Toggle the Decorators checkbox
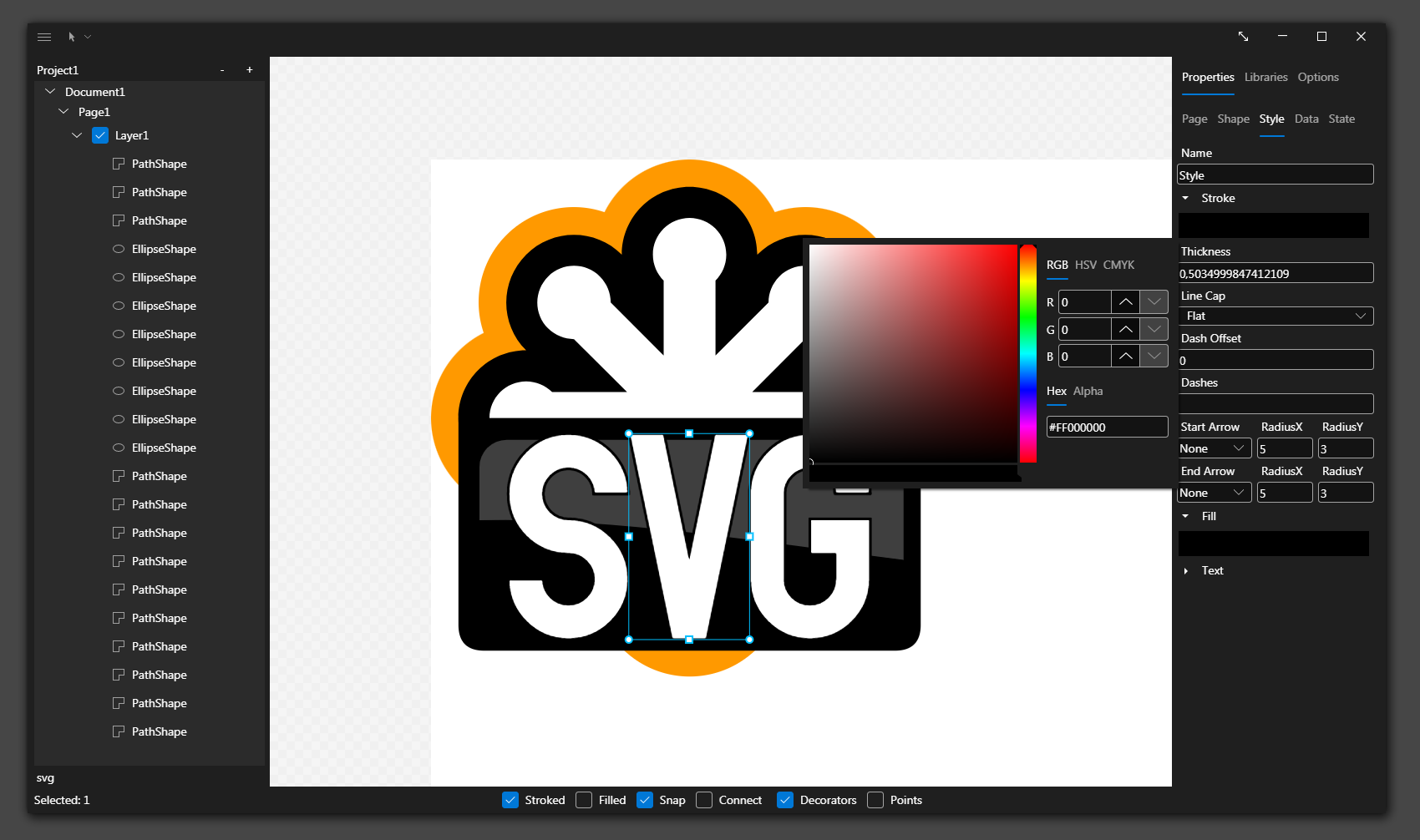 pyautogui.click(x=785, y=800)
